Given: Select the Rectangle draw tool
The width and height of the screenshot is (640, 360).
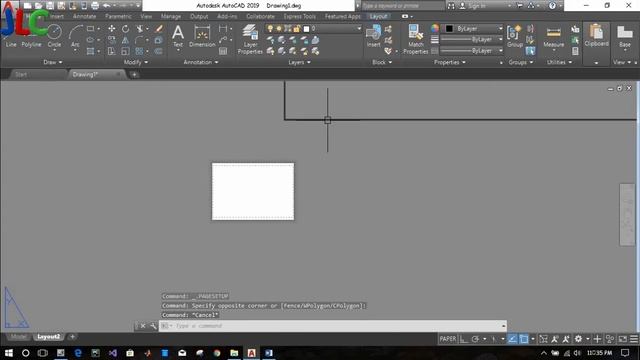Looking at the screenshot, I should coord(90,29).
